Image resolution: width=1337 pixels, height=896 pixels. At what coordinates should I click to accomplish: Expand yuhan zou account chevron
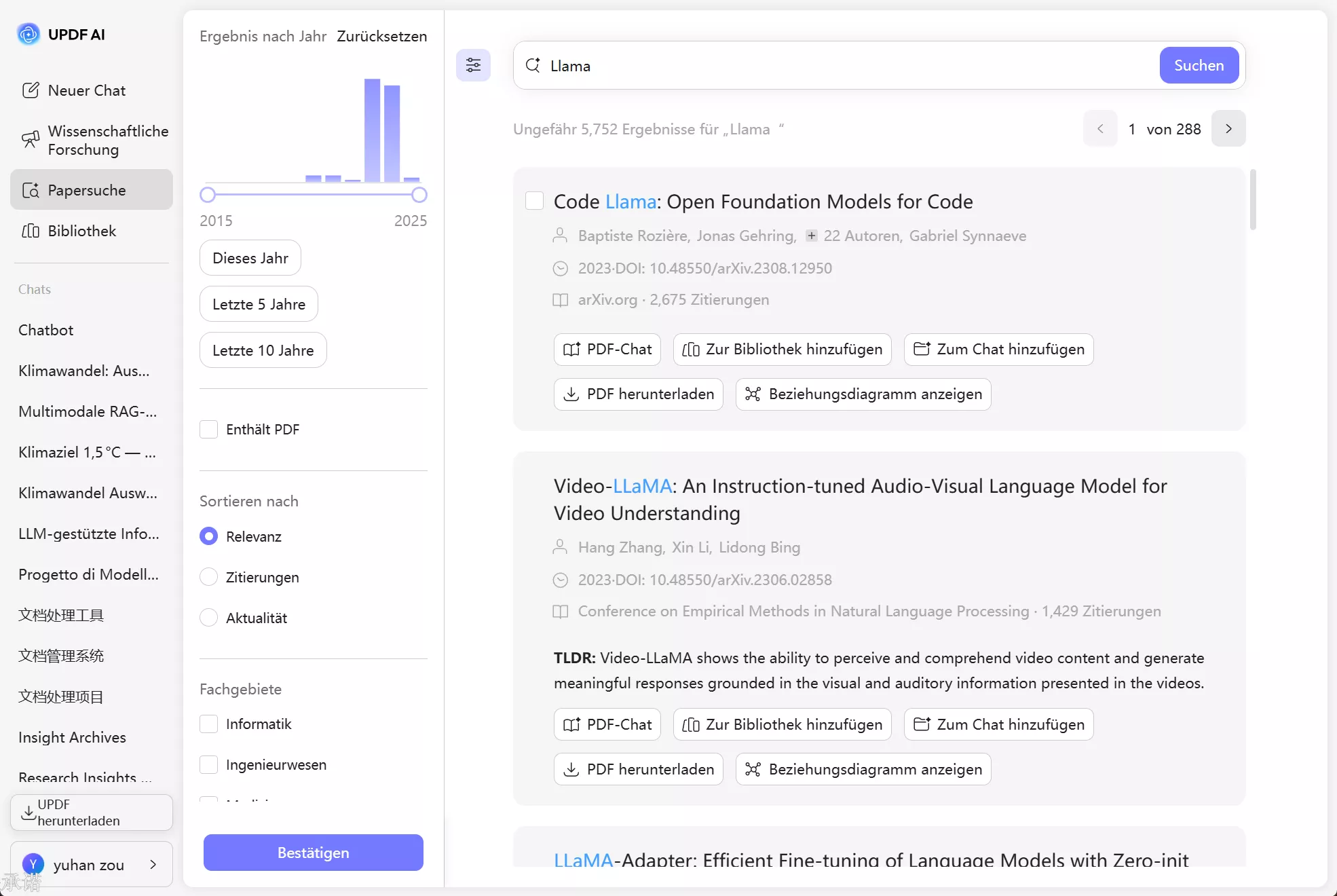tap(153, 864)
